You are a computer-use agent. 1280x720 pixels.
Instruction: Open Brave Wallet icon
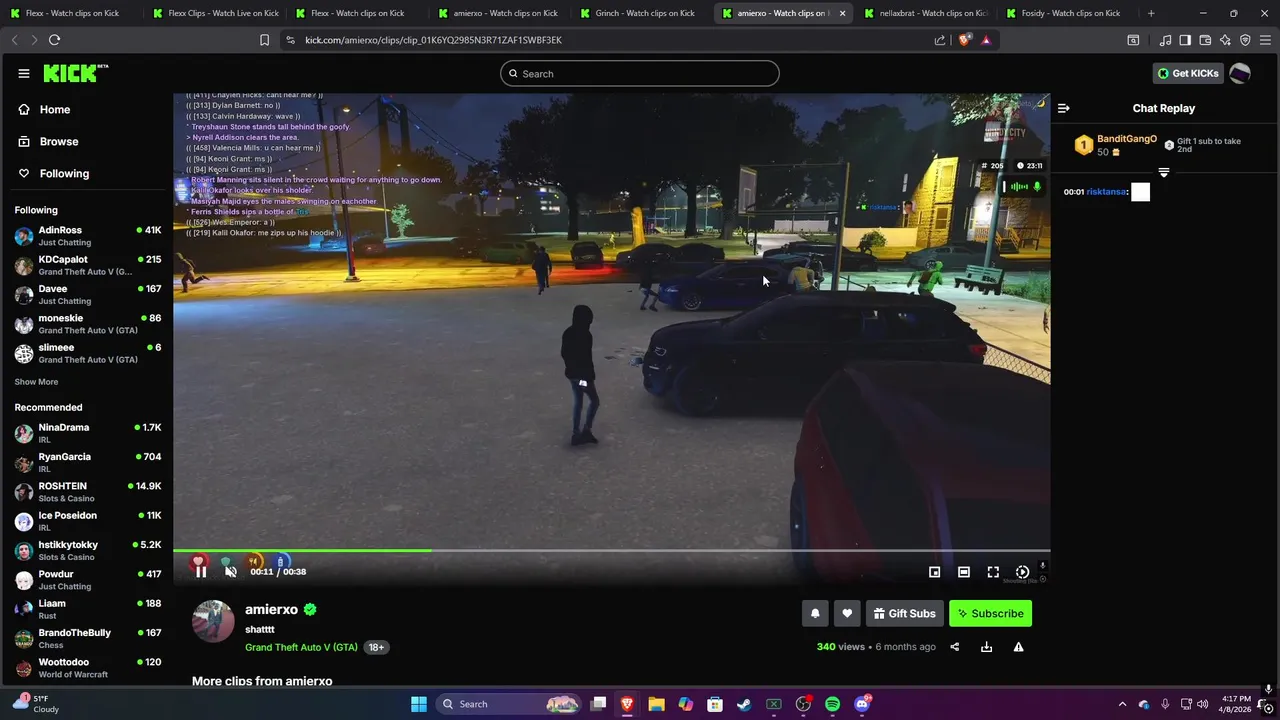coord(1205,40)
